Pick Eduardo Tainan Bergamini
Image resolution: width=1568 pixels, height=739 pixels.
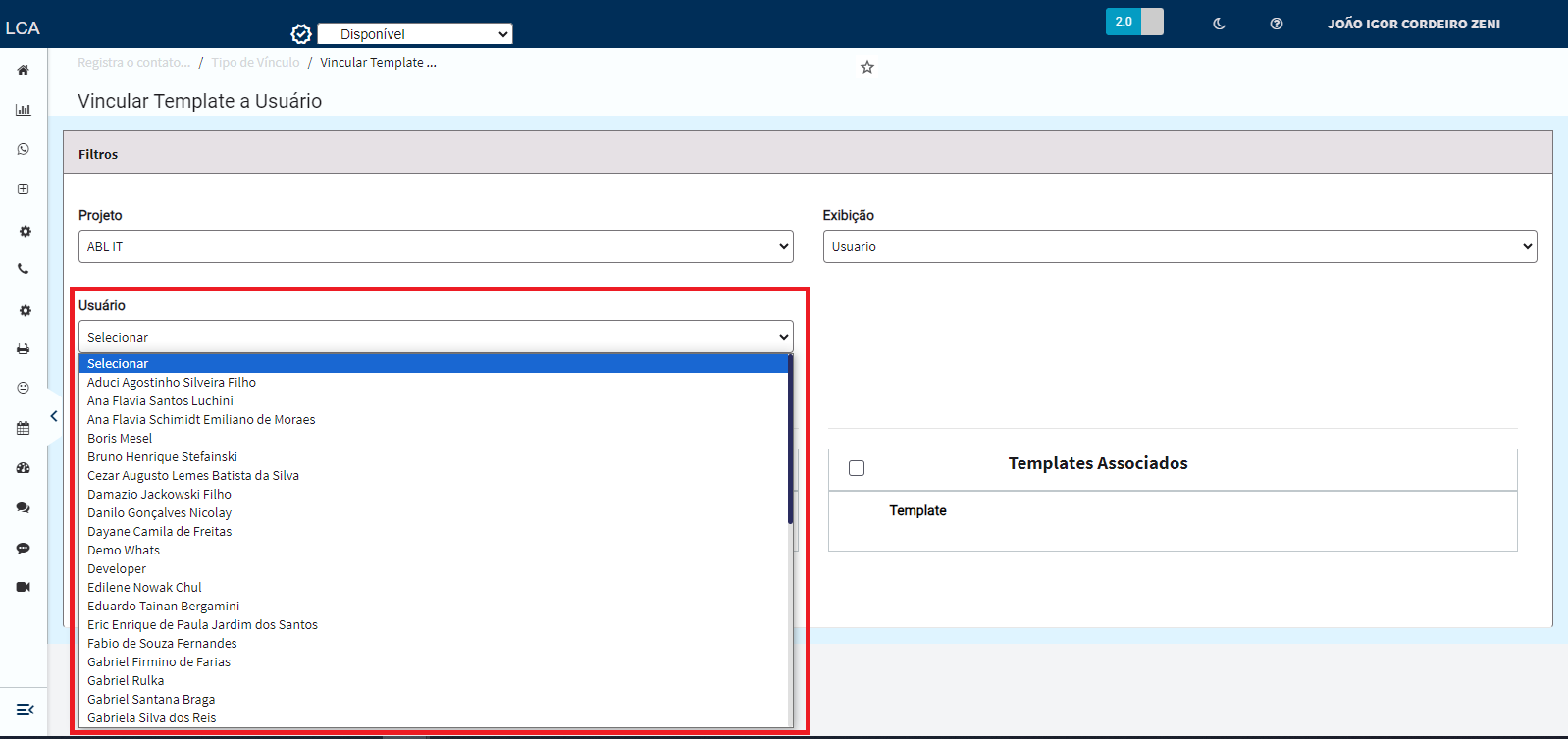tap(434, 606)
